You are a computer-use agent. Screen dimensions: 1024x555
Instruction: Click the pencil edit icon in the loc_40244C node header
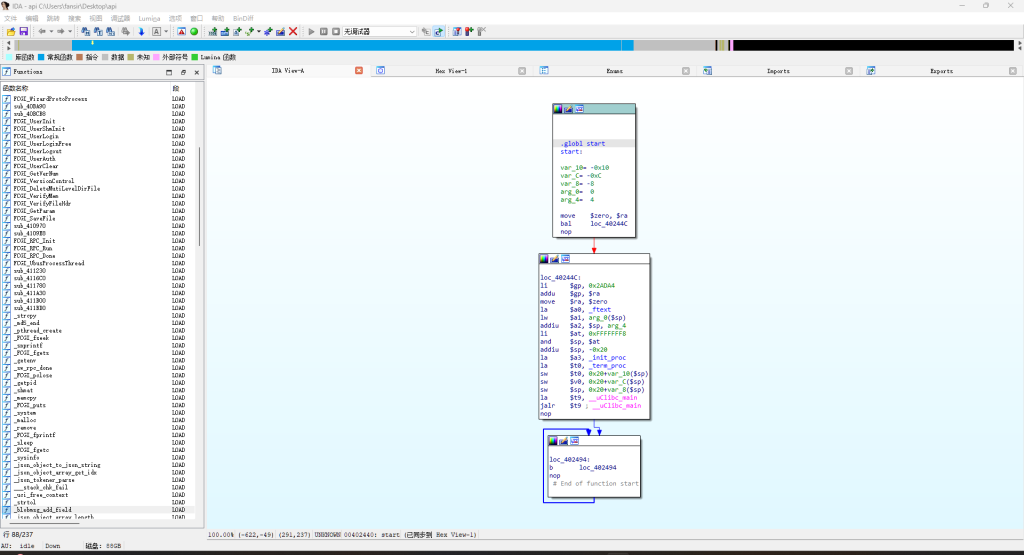click(x=554, y=259)
